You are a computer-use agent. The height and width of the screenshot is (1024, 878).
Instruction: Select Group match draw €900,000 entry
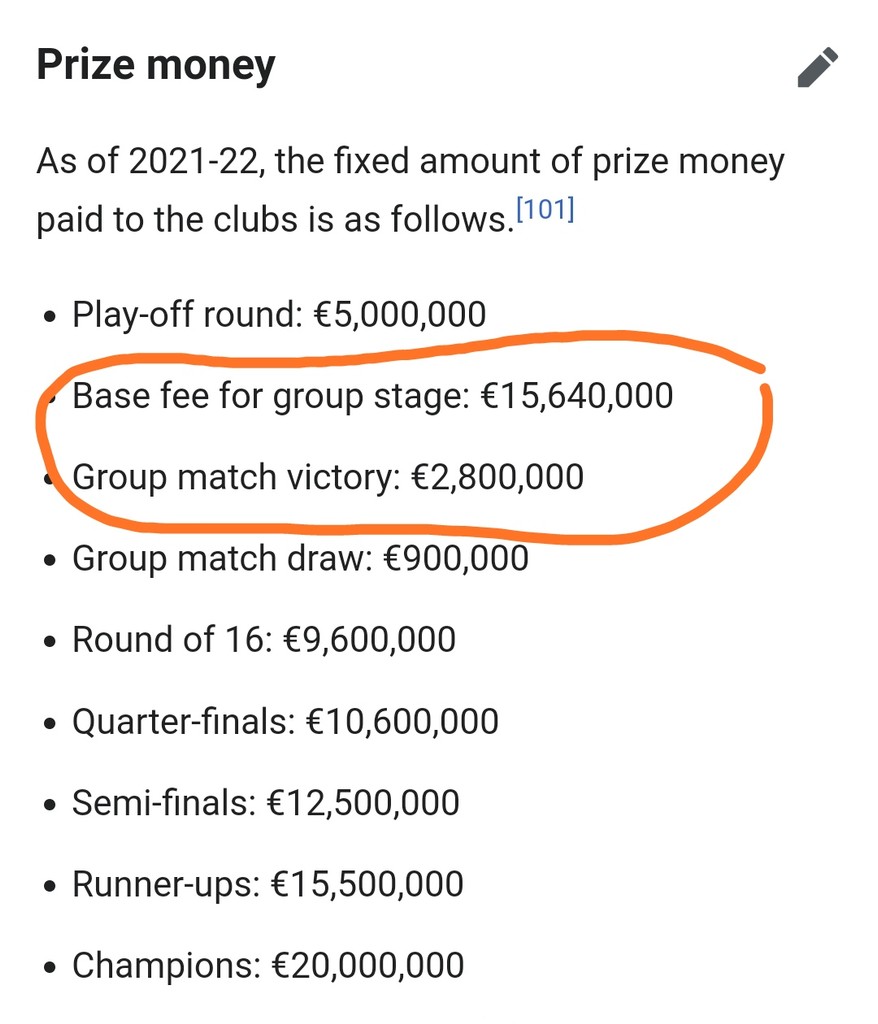[x=300, y=559]
